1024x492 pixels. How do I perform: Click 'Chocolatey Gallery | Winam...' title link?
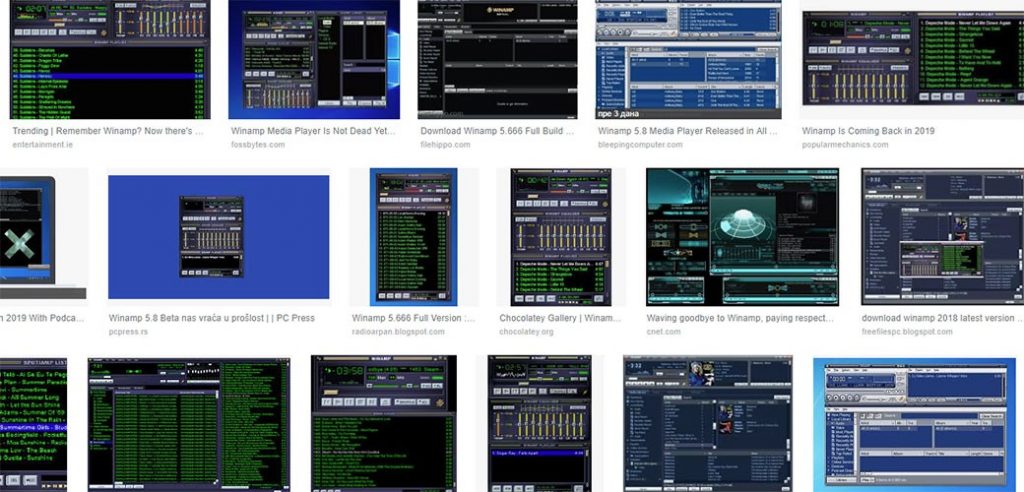560,318
